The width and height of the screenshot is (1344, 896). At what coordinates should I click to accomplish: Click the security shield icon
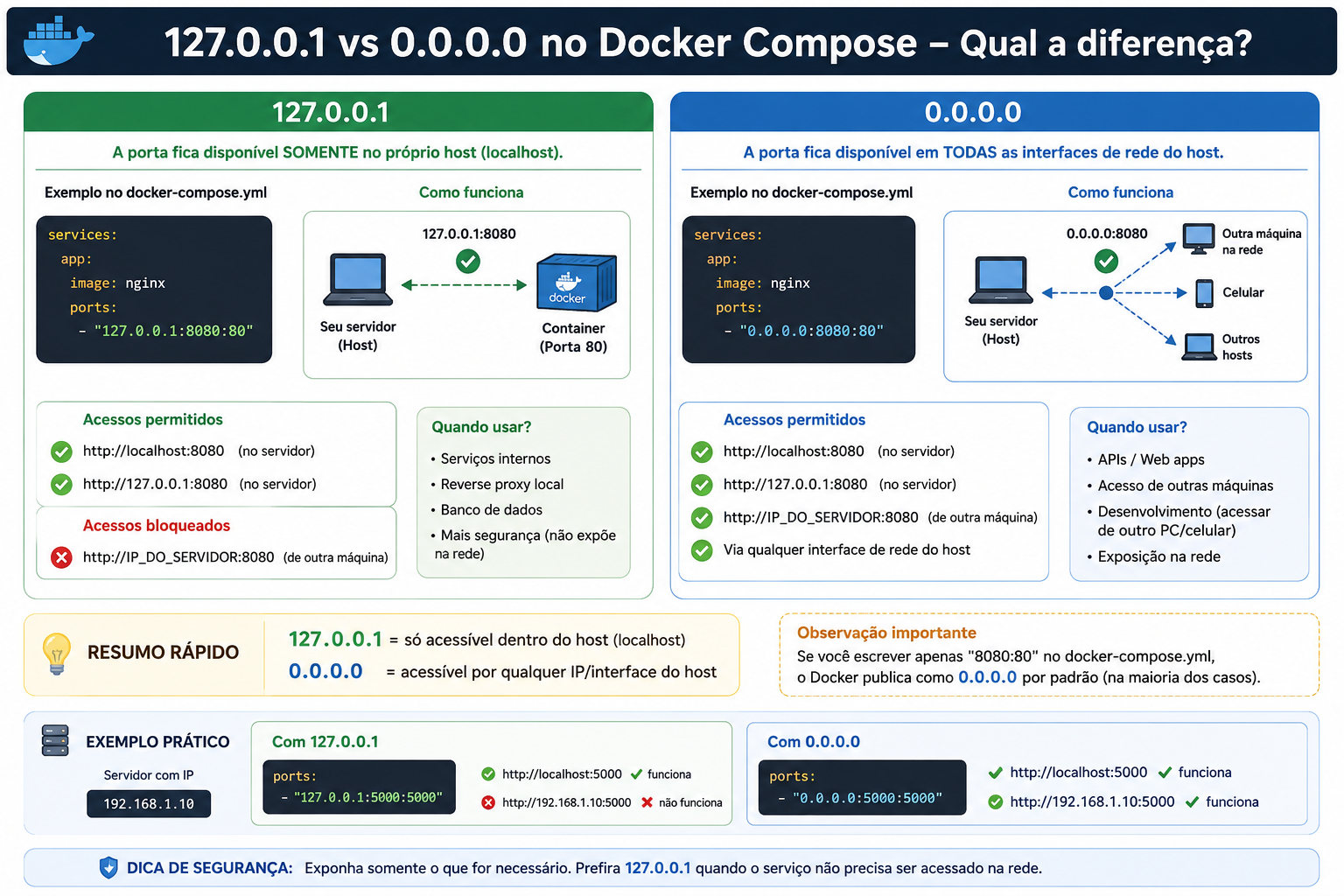point(108,868)
